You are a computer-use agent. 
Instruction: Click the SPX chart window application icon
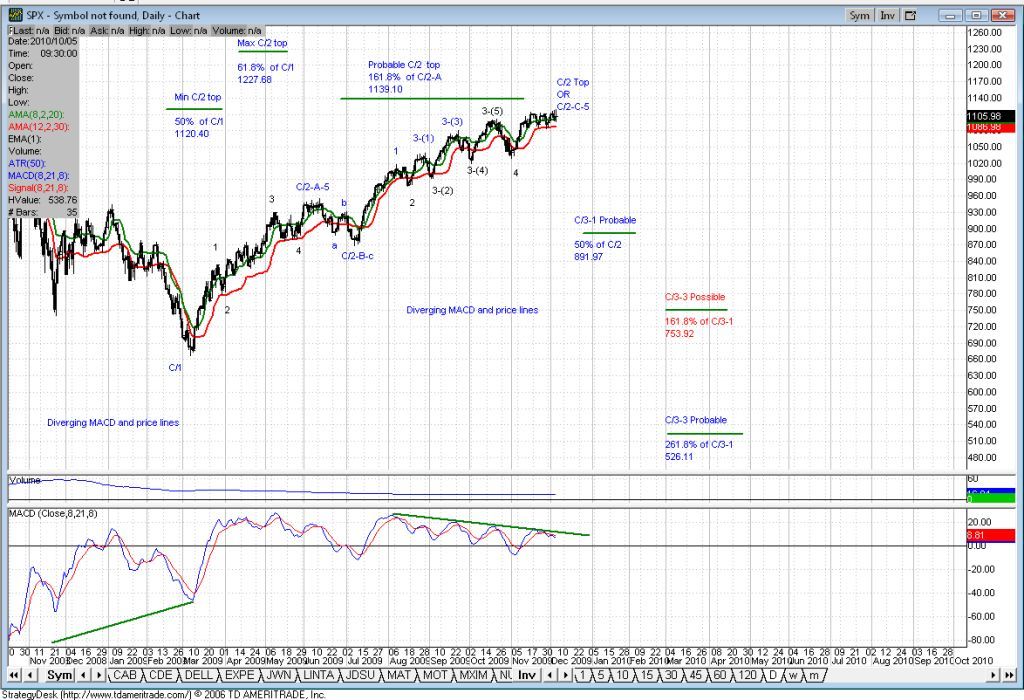pyautogui.click(x=15, y=14)
